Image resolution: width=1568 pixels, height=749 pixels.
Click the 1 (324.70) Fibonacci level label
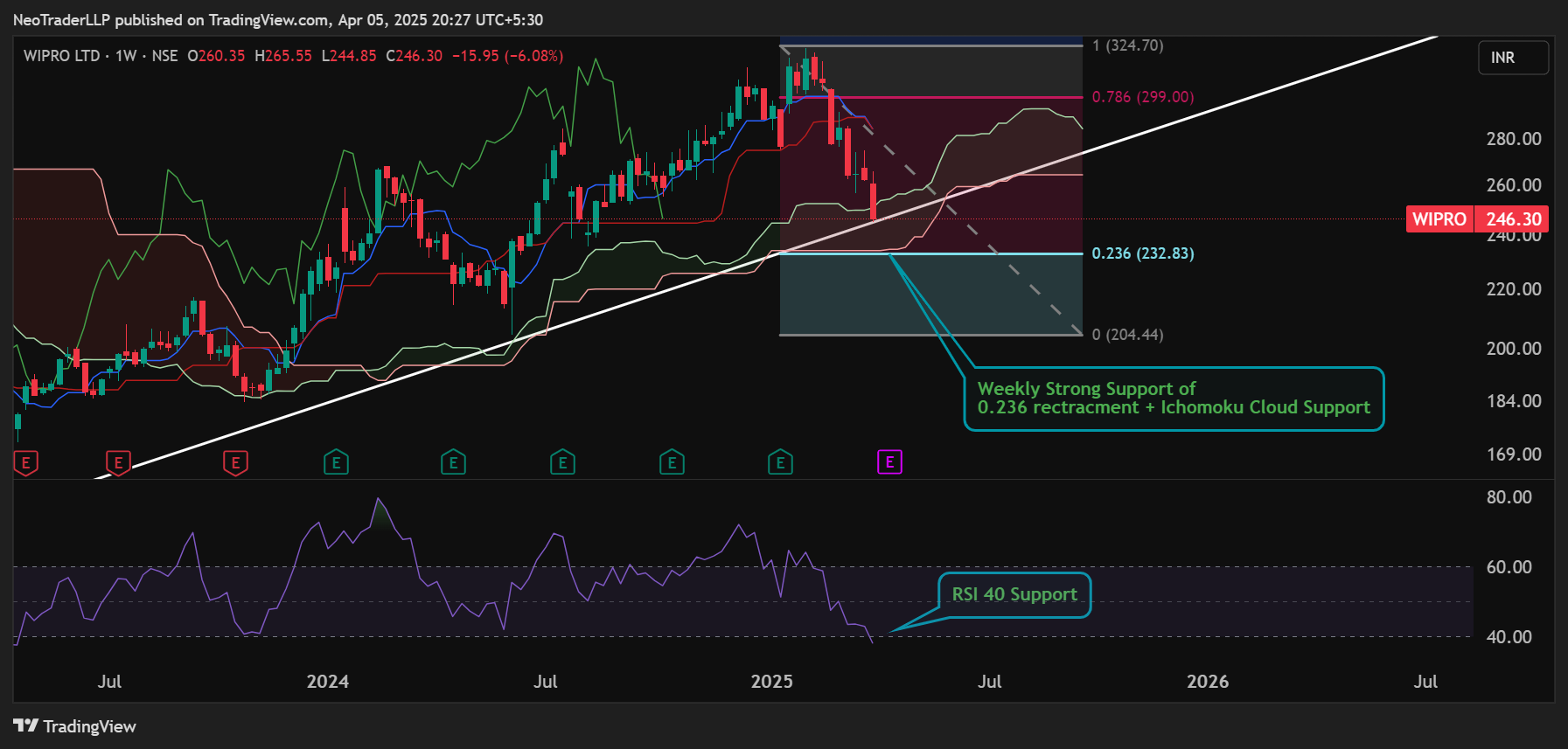pos(1127,45)
